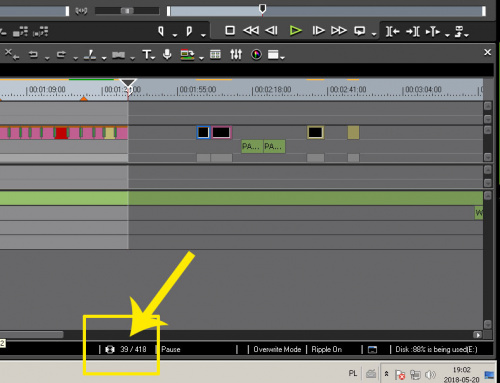
Task: Select the blue-outlined black clip
Action: point(203,132)
